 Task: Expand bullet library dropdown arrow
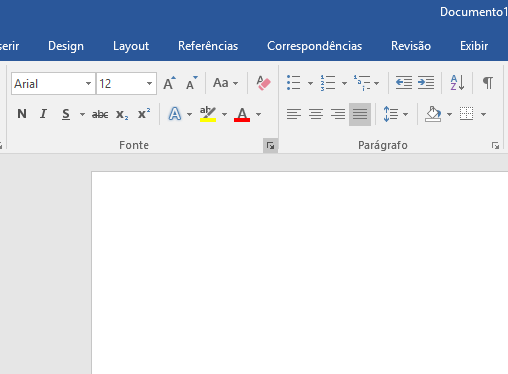(x=310, y=83)
